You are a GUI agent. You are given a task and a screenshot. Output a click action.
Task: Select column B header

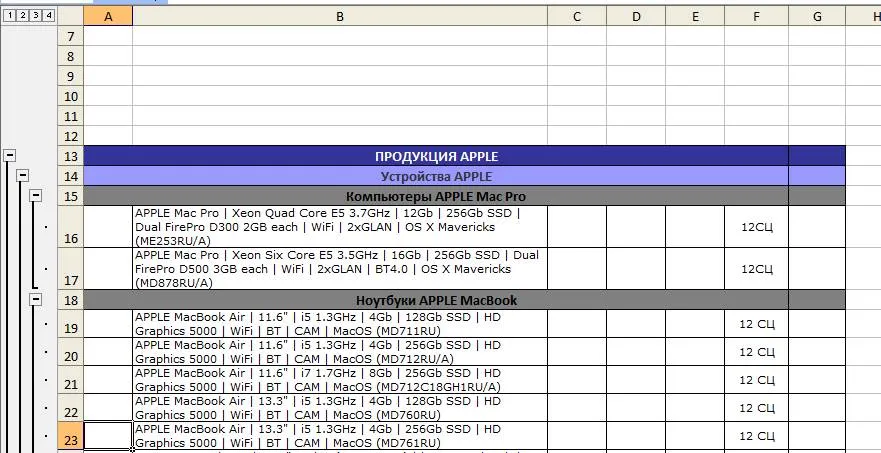[340, 17]
